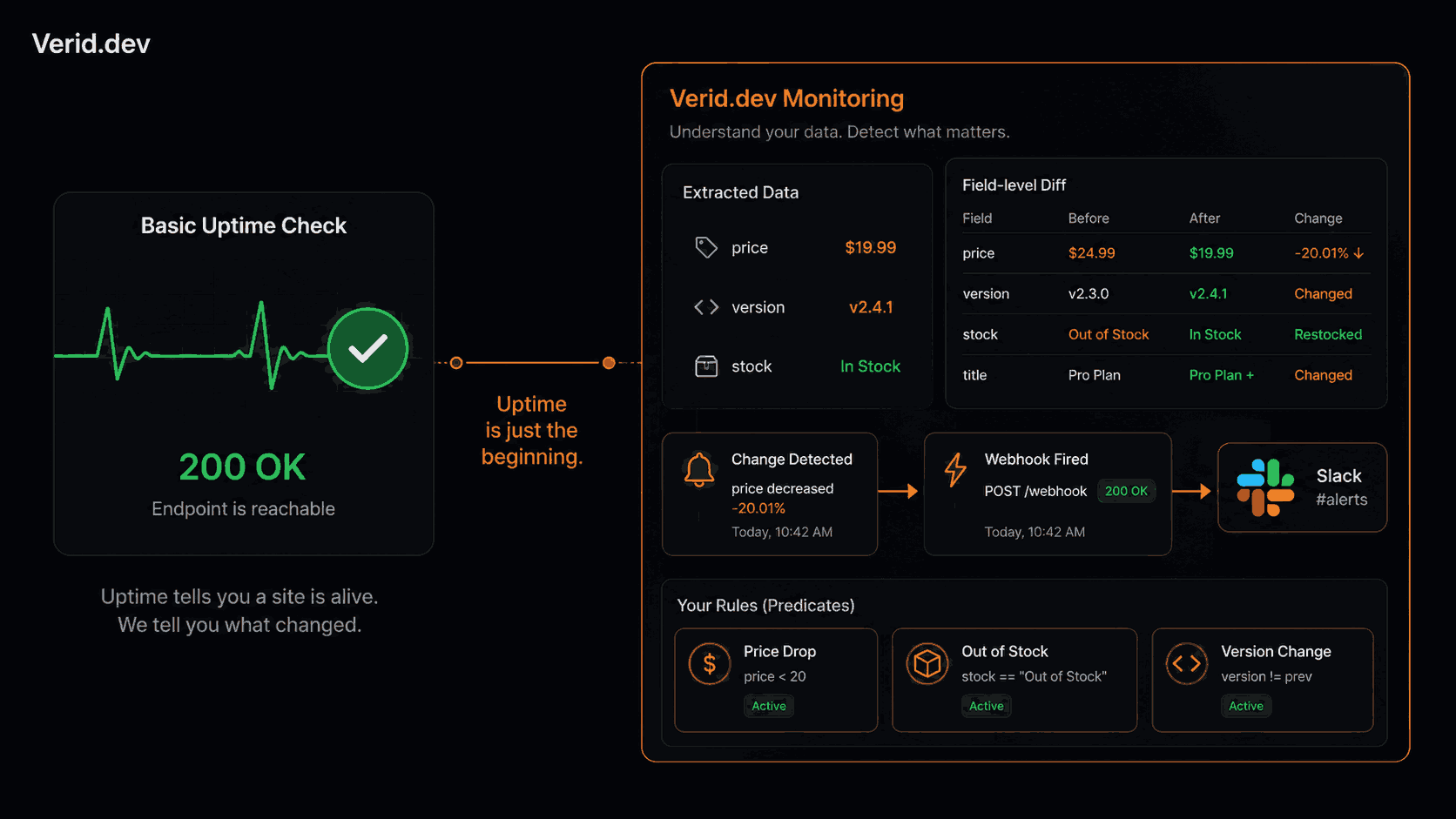
Task: Click the lightning bolt icon in Webhook Fired
Action: coord(955,469)
